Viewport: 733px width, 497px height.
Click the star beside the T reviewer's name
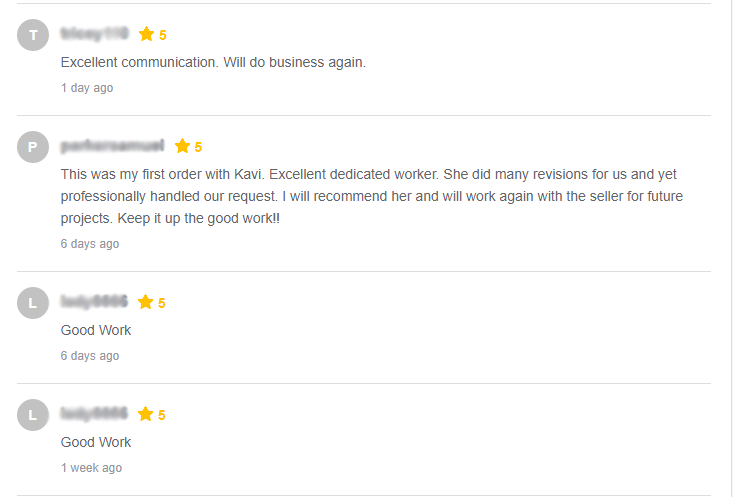click(x=146, y=35)
